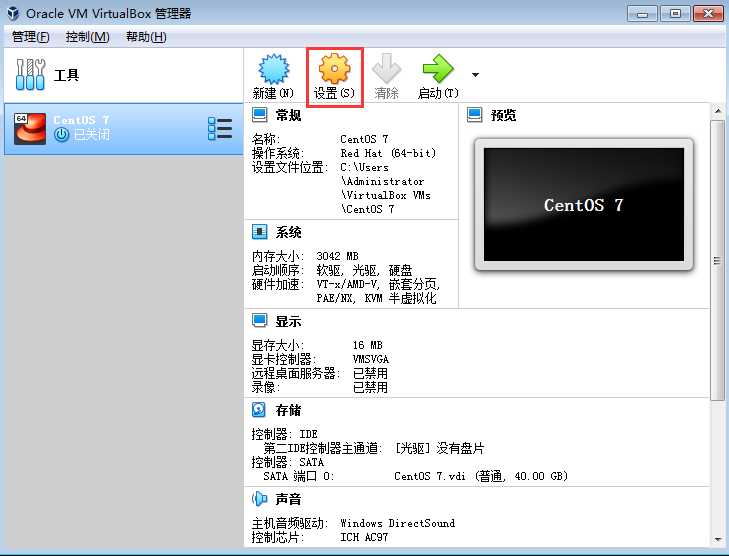Screen dimensions: 729x556
Task: Open the Tools (工具) wrench icon
Action: pos(30,74)
